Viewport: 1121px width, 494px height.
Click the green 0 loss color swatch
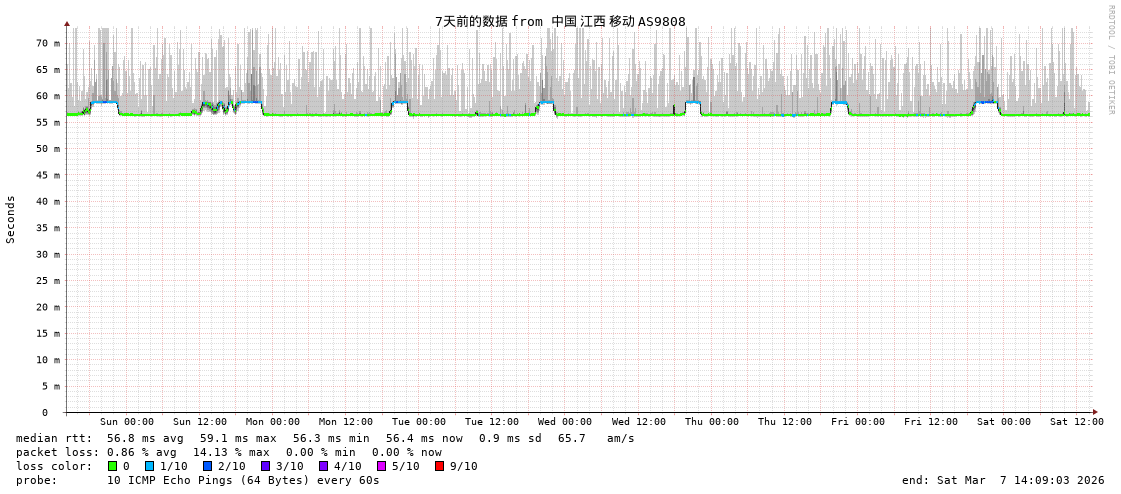click(x=113, y=466)
